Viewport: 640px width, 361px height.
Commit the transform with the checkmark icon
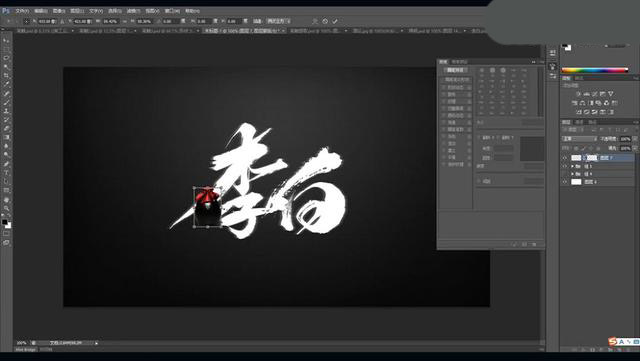click(x=335, y=21)
